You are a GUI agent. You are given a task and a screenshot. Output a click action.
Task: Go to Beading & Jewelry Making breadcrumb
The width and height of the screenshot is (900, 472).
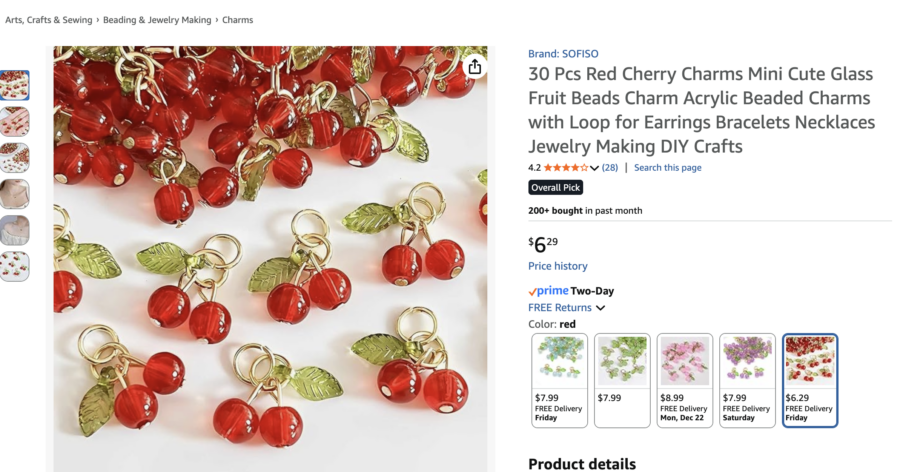[x=157, y=20]
